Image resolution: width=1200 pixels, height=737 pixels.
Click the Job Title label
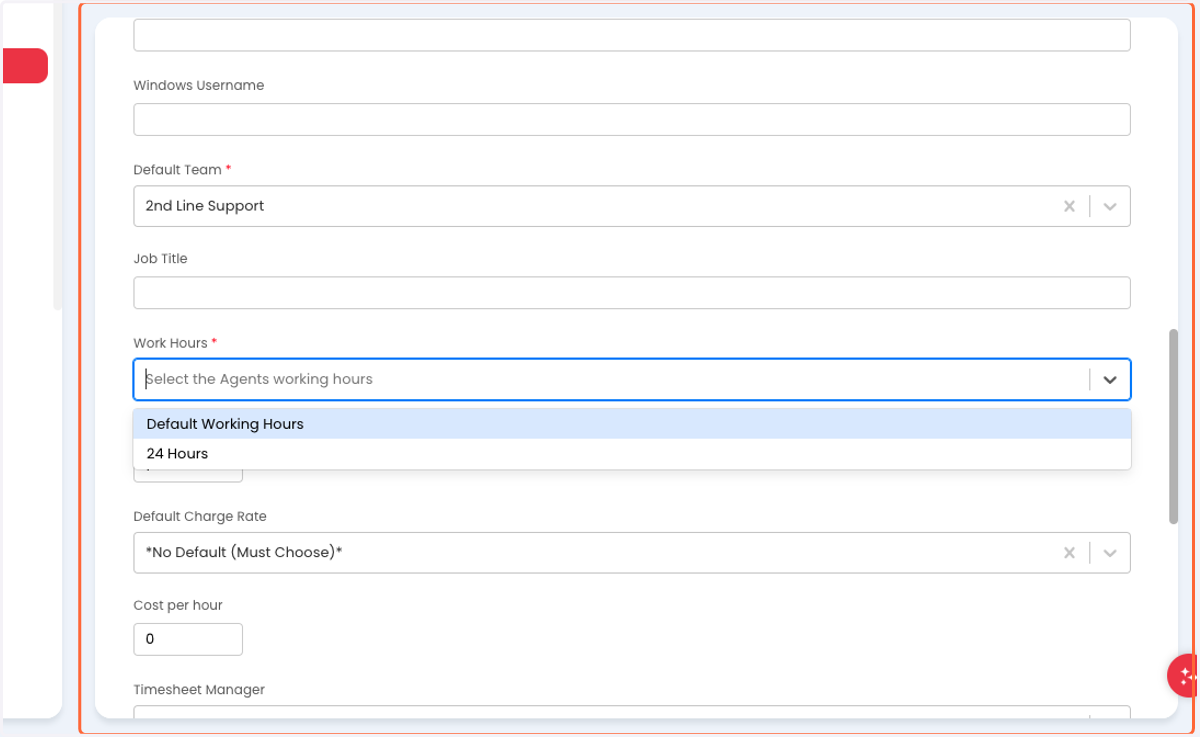click(x=161, y=259)
